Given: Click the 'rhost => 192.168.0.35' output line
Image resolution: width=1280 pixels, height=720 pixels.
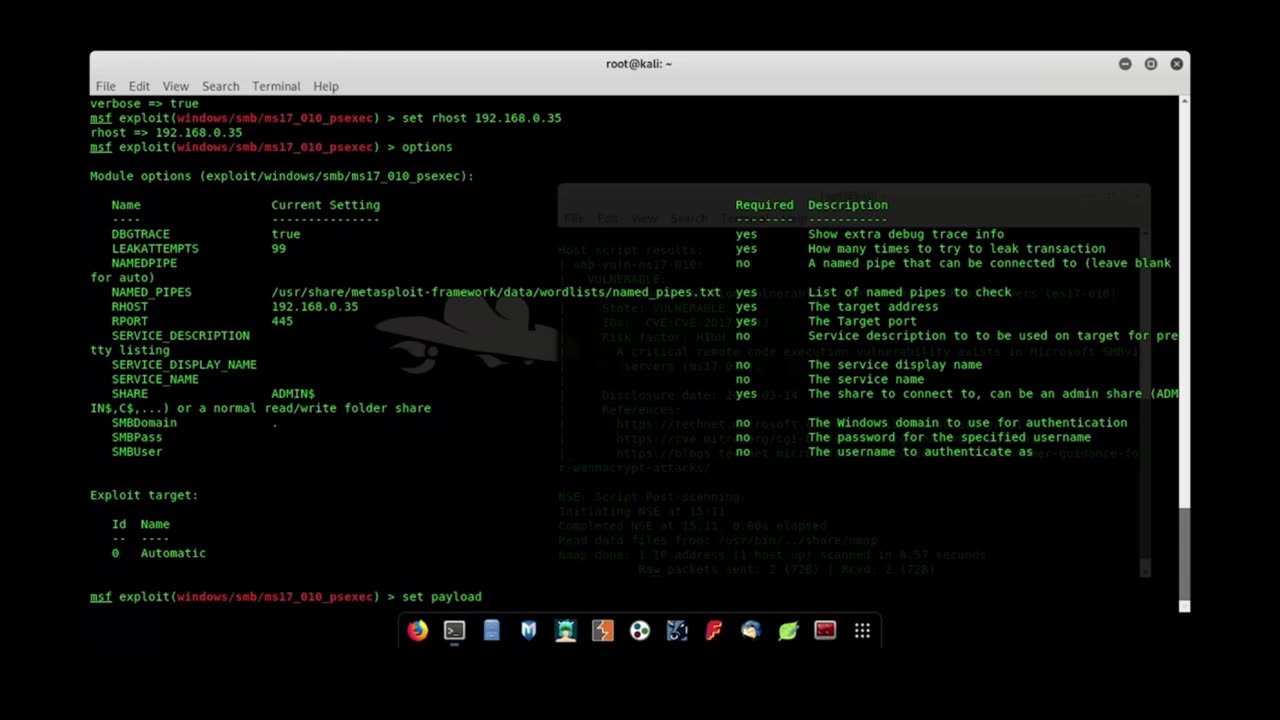Looking at the screenshot, I should tap(166, 132).
